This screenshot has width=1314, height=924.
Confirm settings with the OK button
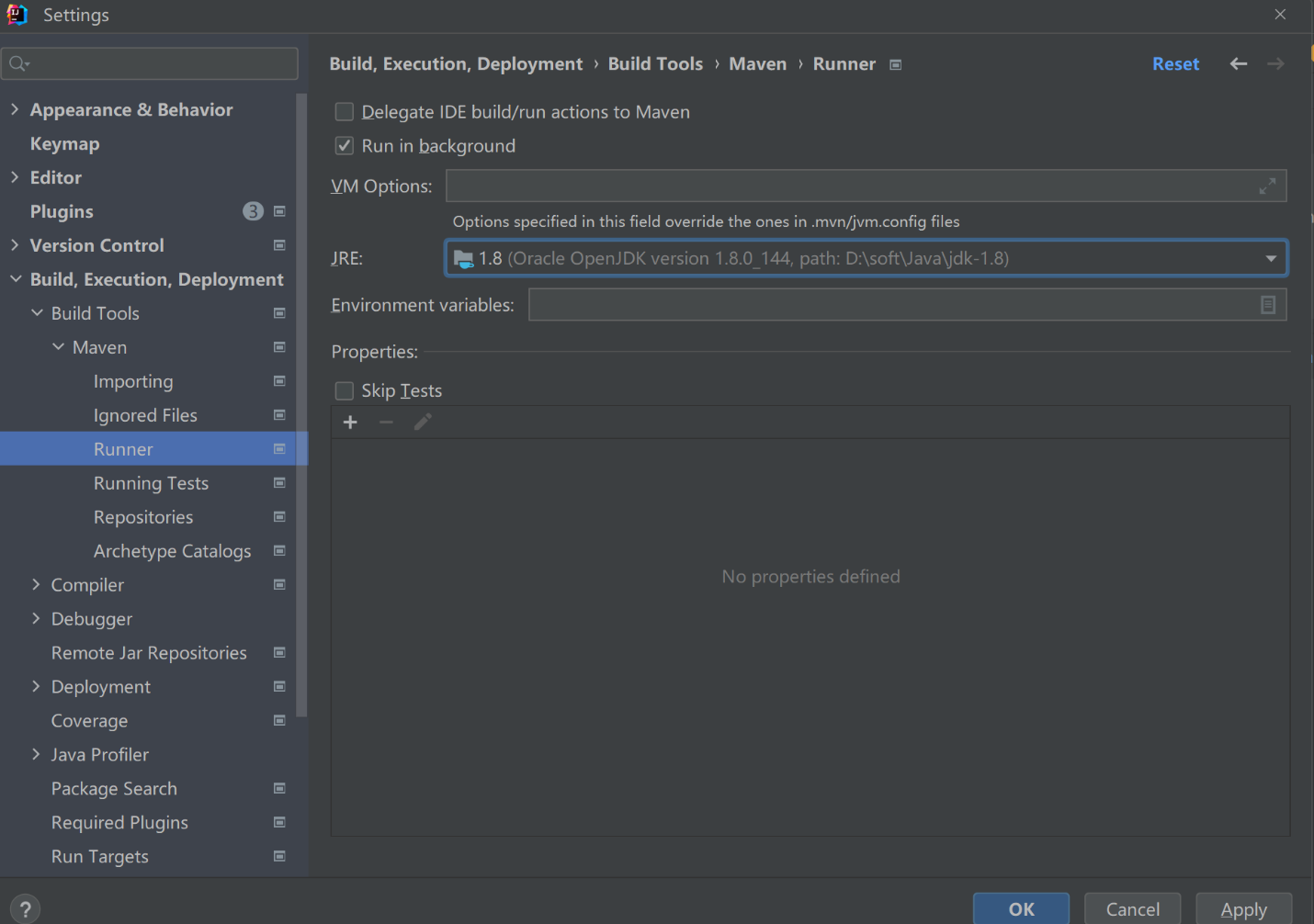point(1021,909)
